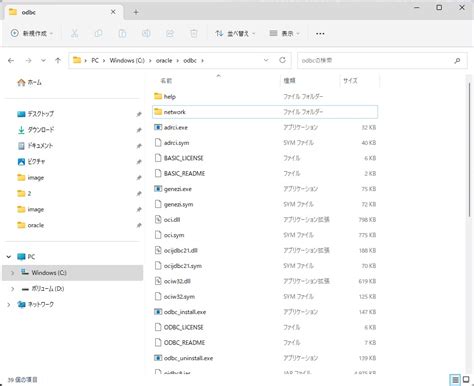Close the odbc tab
Image resolution: width=474 pixels, height=386 pixels.
click(113, 12)
